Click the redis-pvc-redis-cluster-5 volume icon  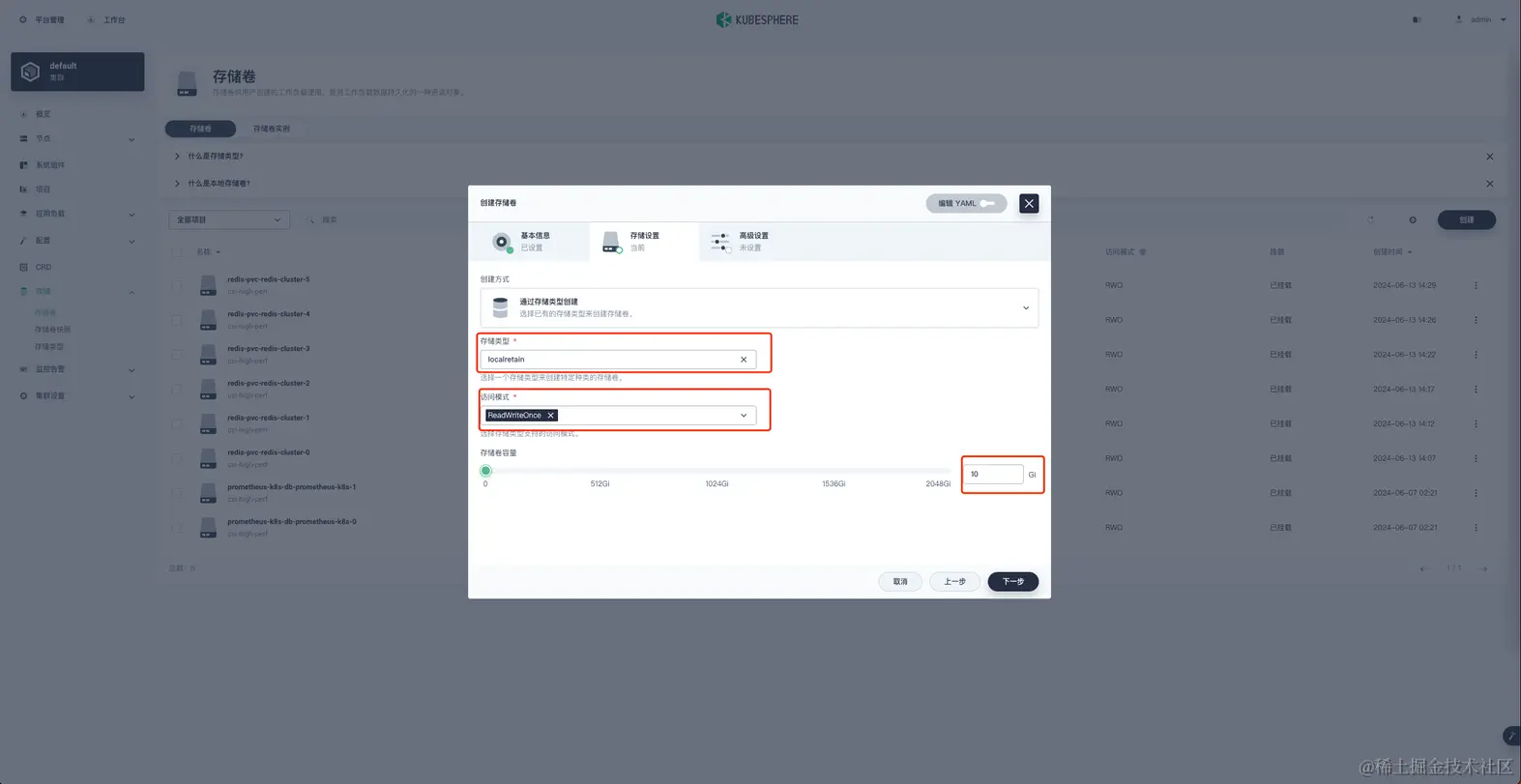point(208,285)
